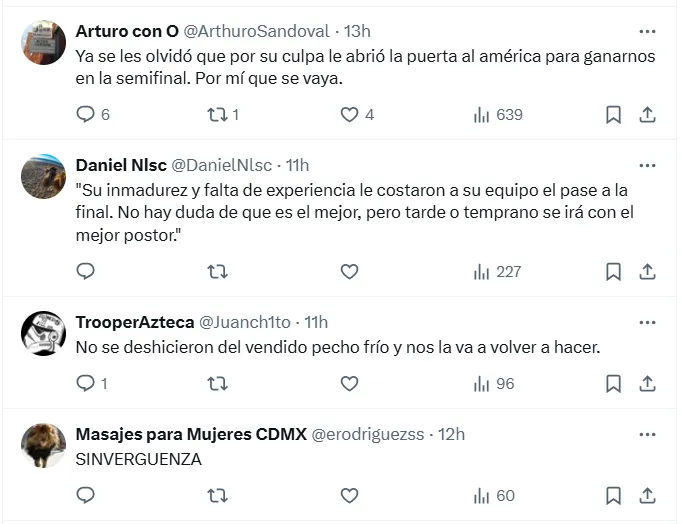Open TrooperAzteca's profile picture

[43, 334]
